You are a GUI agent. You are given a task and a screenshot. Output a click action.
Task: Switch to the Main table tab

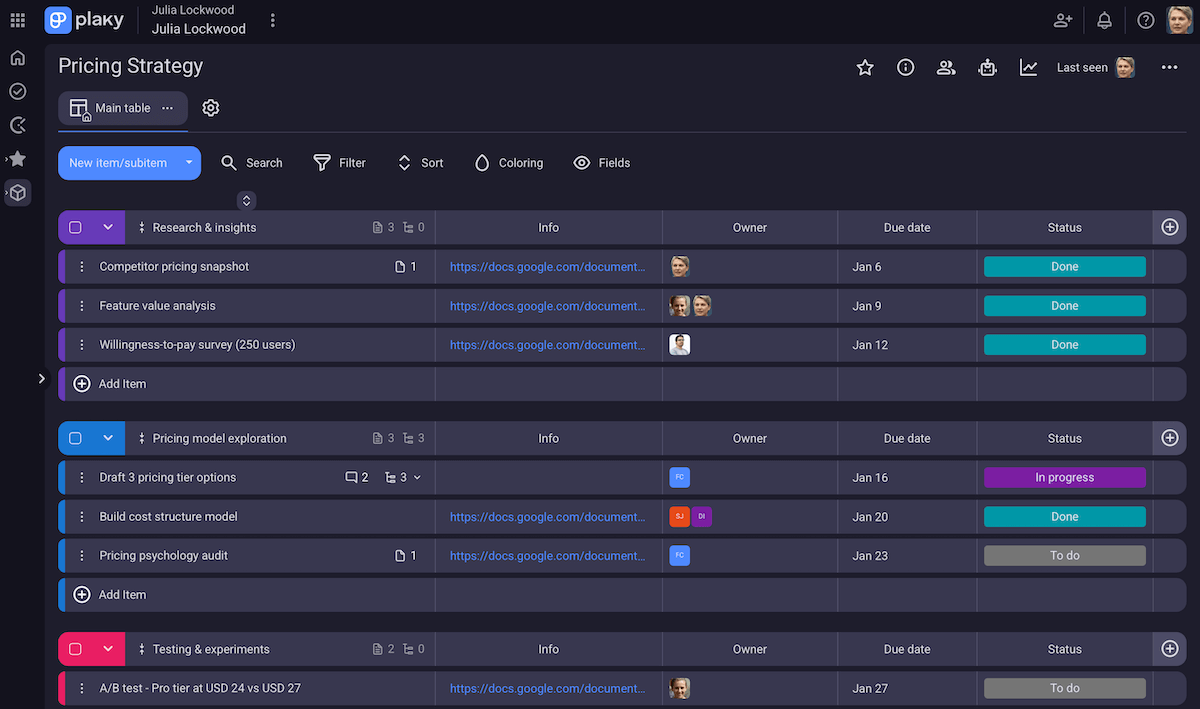pyautogui.click(x=122, y=107)
